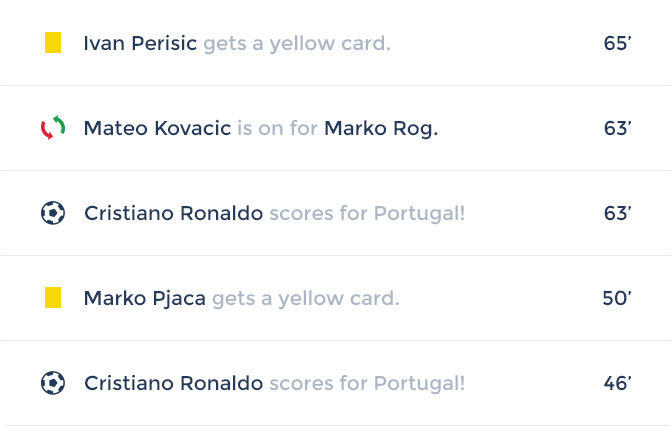Click the 63' goal minute marker

tap(617, 213)
